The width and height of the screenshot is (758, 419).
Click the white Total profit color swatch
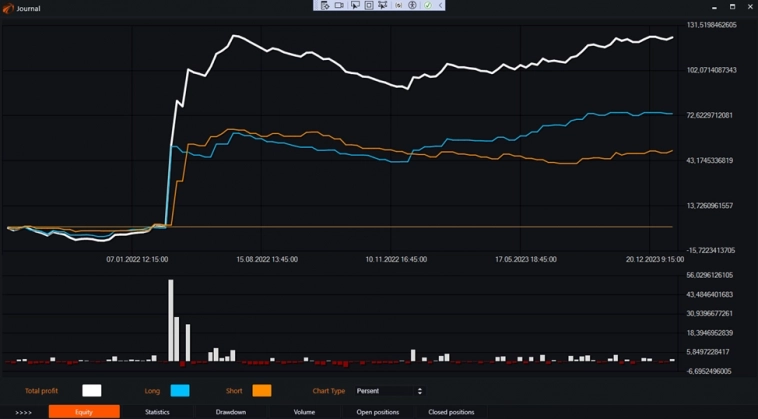(x=91, y=391)
